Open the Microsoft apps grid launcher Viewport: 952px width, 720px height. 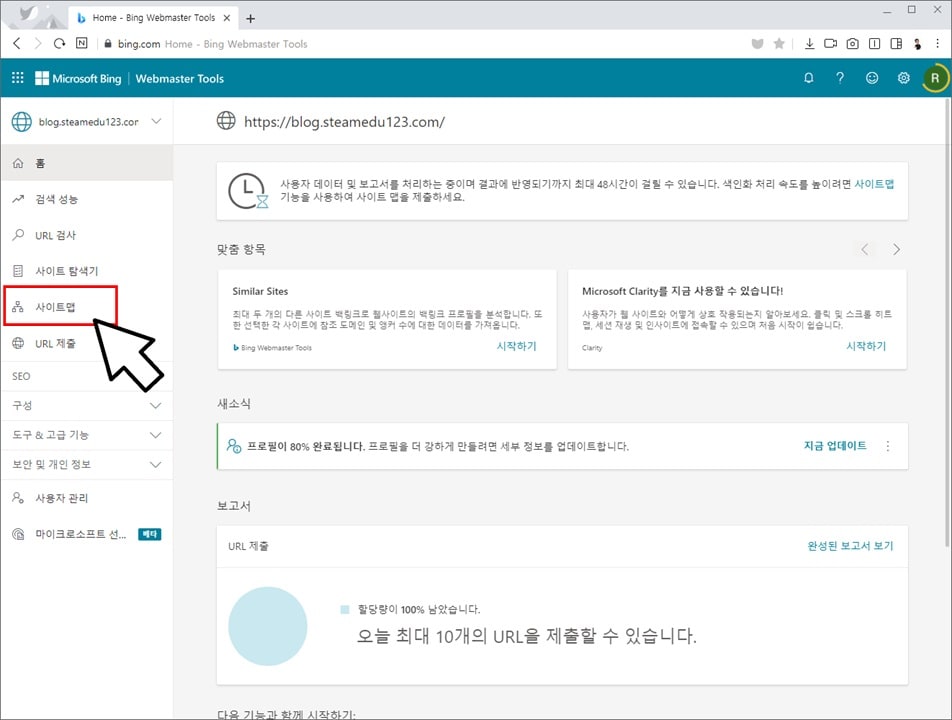click(18, 78)
